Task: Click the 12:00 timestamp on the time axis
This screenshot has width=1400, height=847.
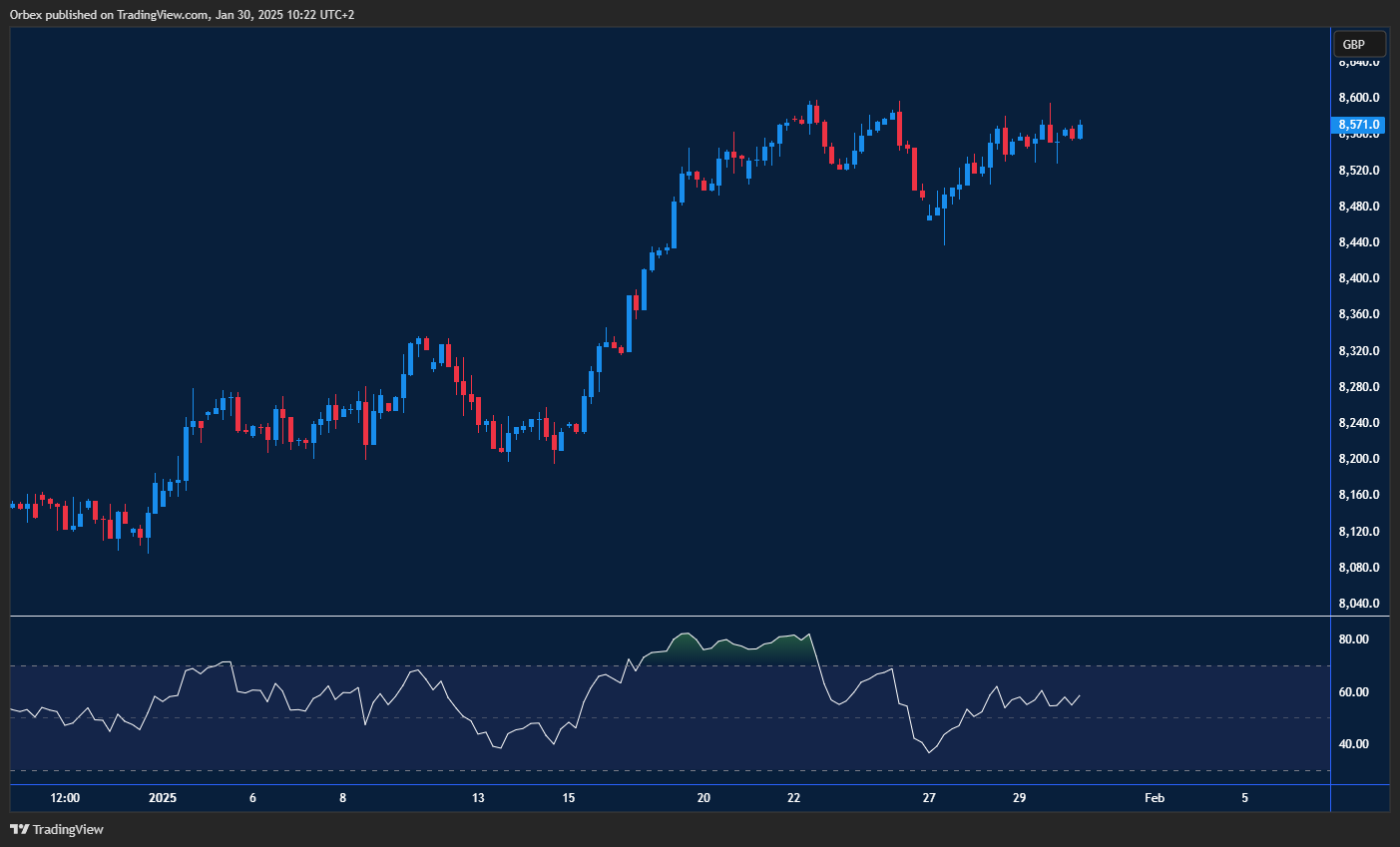Action: [x=64, y=798]
